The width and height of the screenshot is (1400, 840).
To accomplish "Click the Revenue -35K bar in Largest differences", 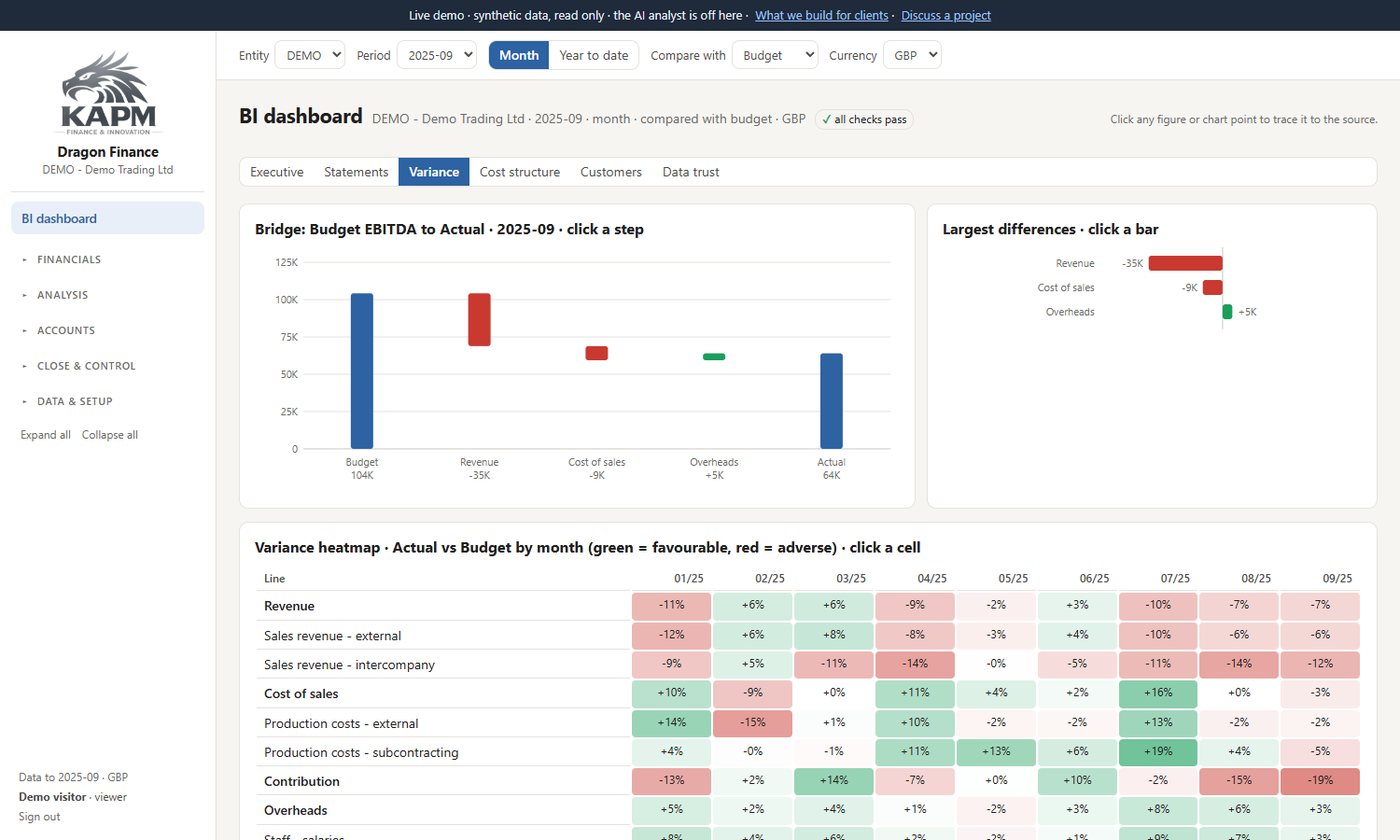I will 1185,263.
